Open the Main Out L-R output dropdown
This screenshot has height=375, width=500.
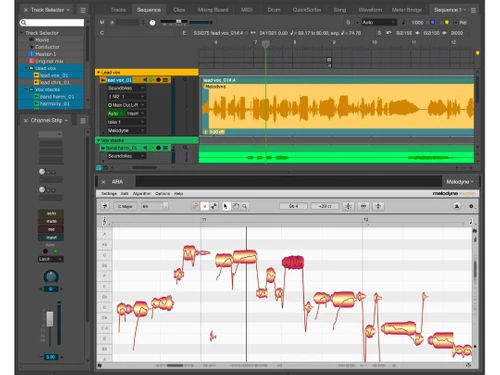click(126, 105)
